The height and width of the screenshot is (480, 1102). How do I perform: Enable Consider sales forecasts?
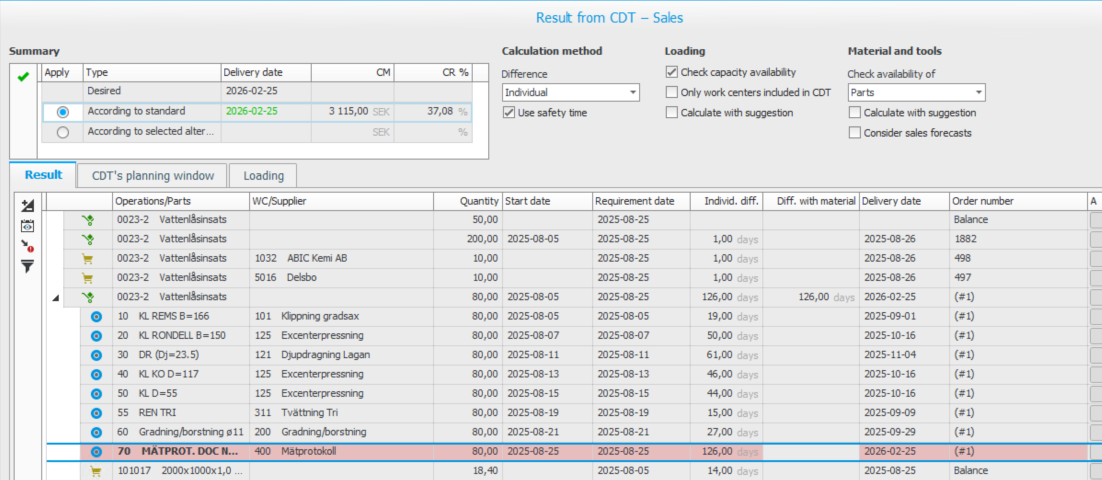[x=854, y=133]
